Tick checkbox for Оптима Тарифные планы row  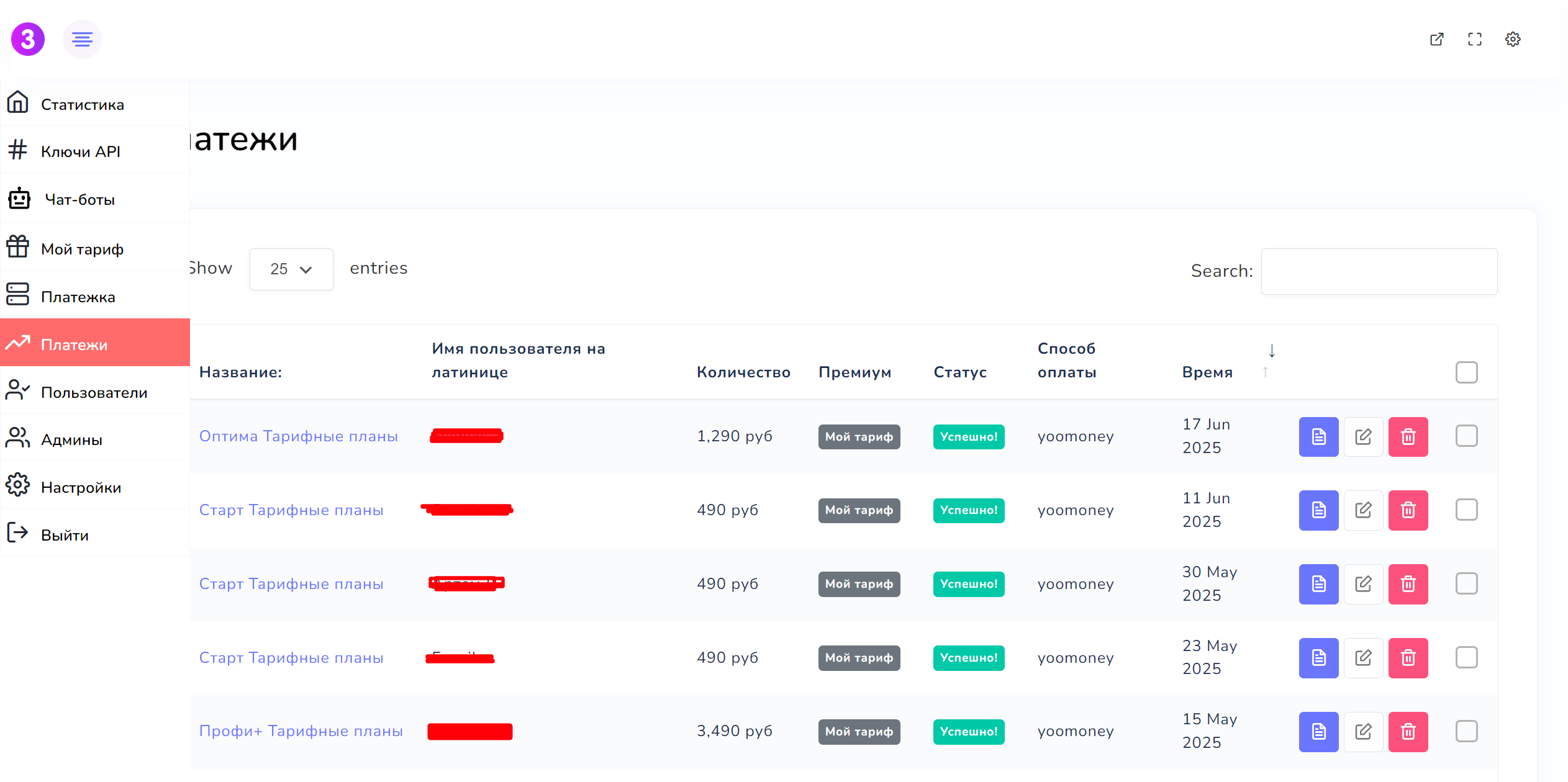(x=1466, y=436)
